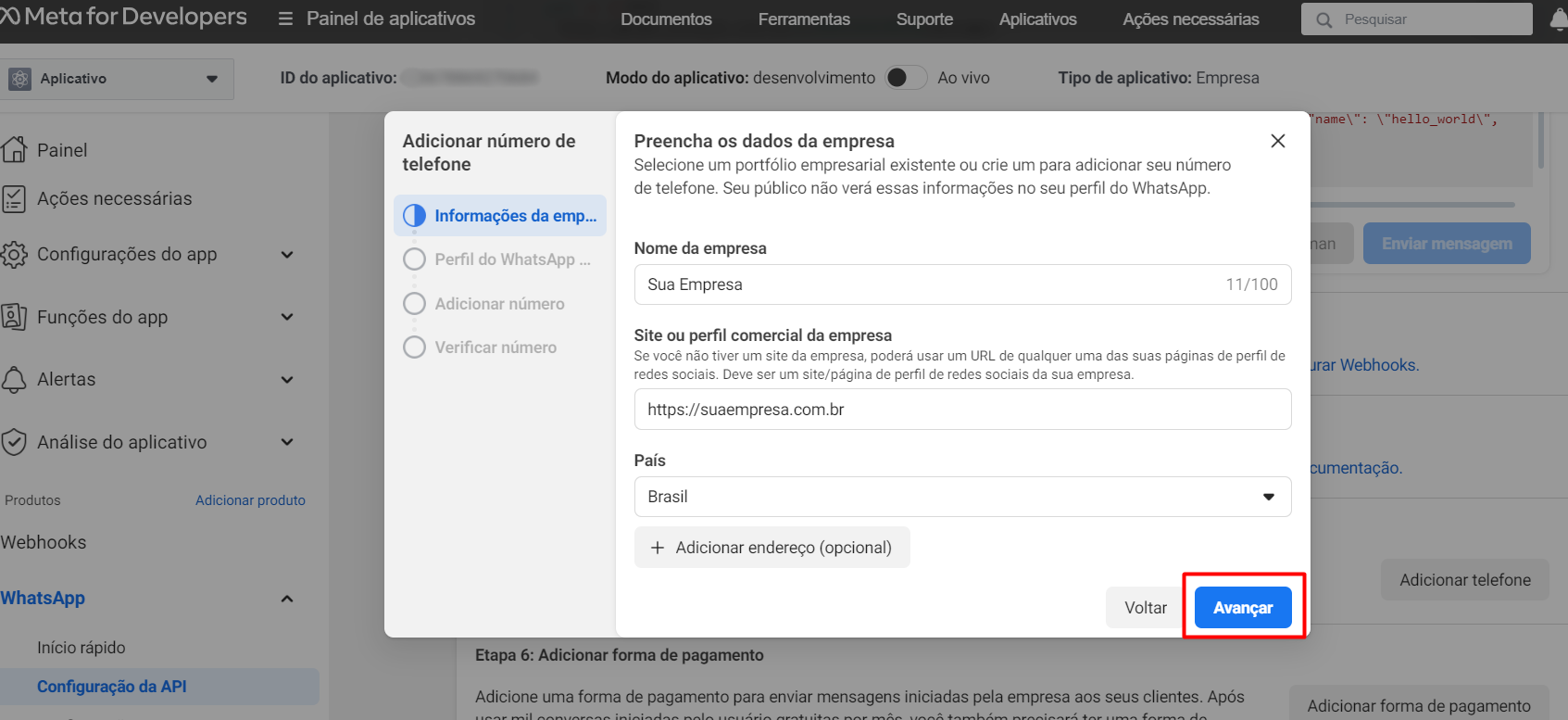Image resolution: width=1568 pixels, height=720 pixels.
Task: Collapse the WhatsApp product section
Action: [287, 599]
